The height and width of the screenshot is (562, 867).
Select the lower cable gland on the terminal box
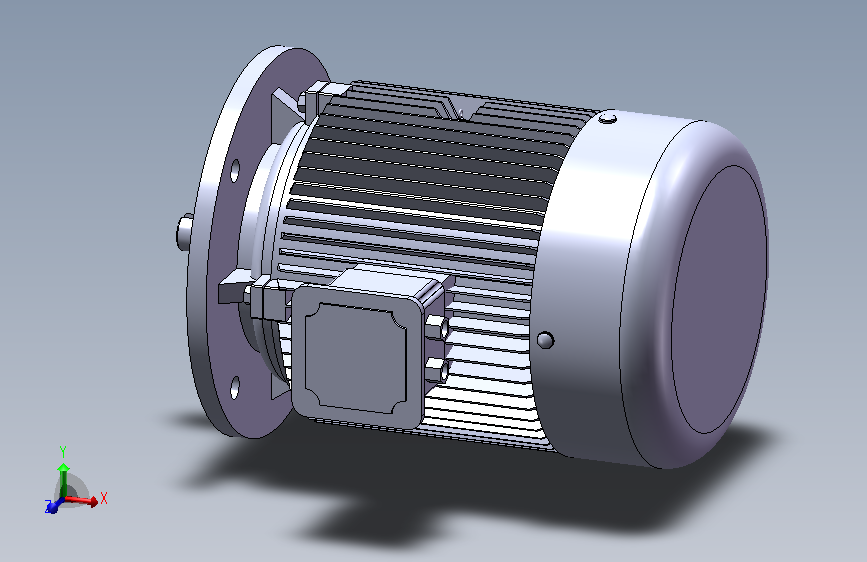pyautogui.click(x=438, y=370)
